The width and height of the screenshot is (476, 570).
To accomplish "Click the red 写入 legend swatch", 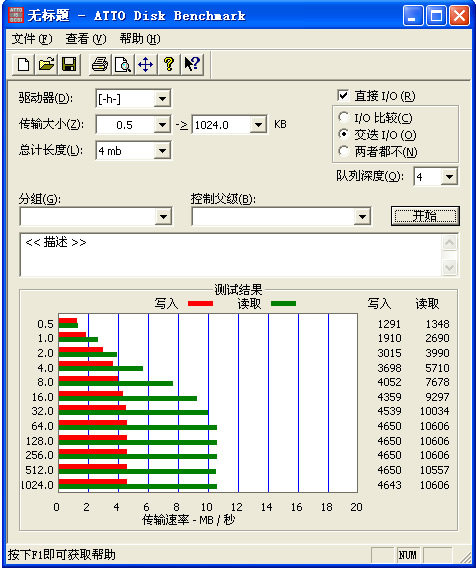I will [x=200, y=303].
